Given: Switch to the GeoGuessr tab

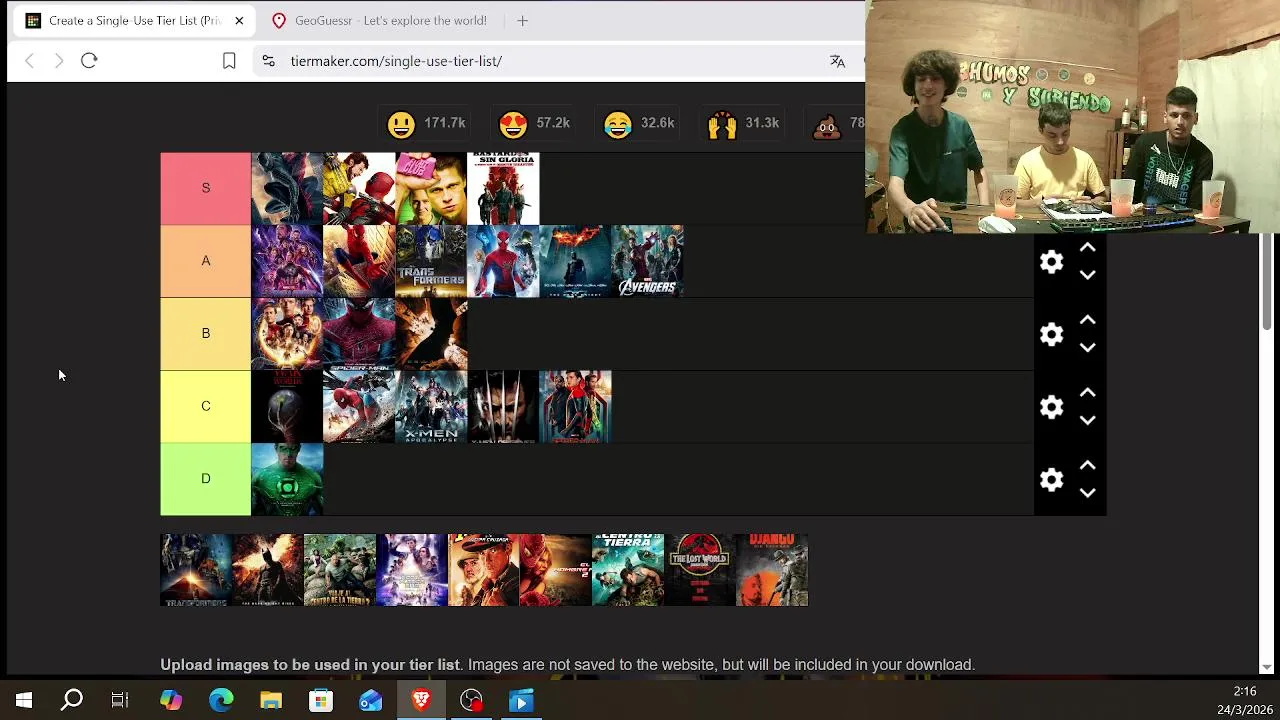Looking at the screenshot, I should click(380, 20).
